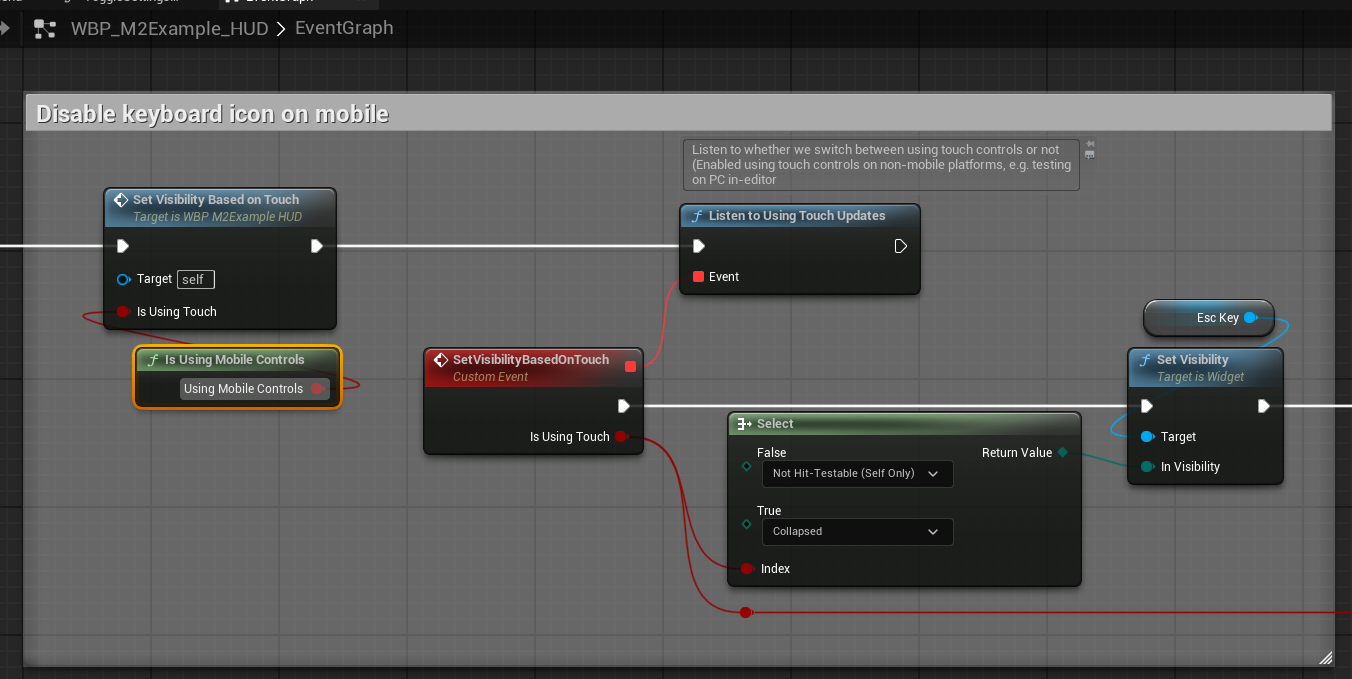Click the In Visibility pin on Set Visibility
Image resolution: width=1352 pixels, height=679 pixels.
pos(1147,467)
